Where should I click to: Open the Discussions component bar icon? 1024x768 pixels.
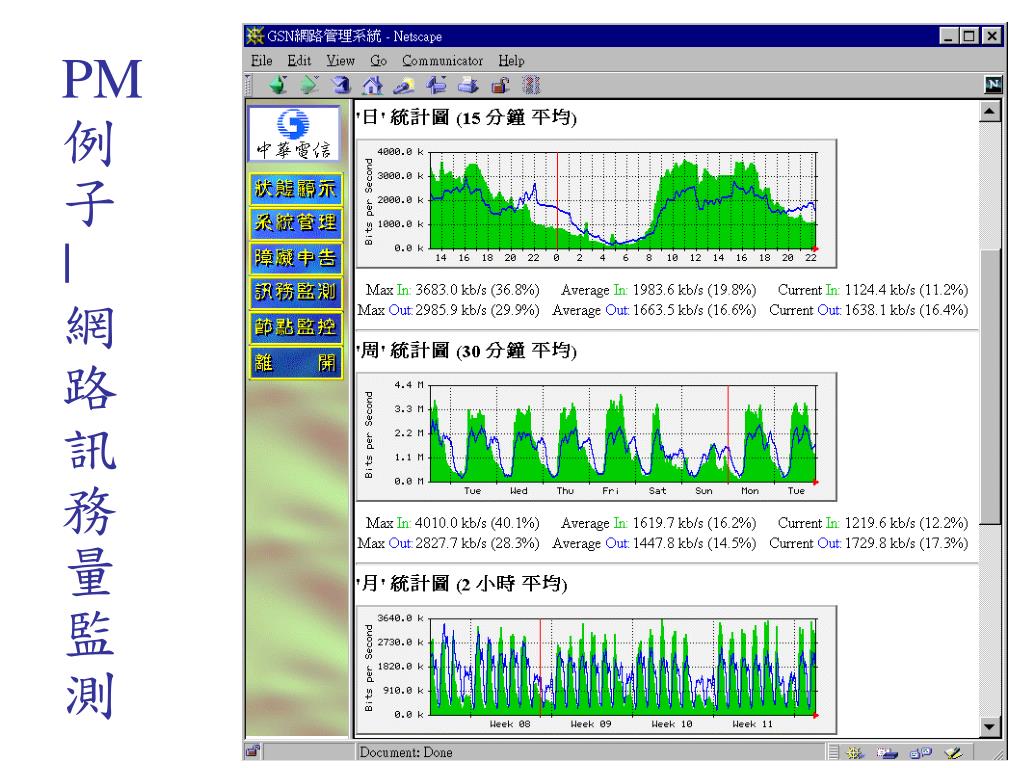(920, 753)
